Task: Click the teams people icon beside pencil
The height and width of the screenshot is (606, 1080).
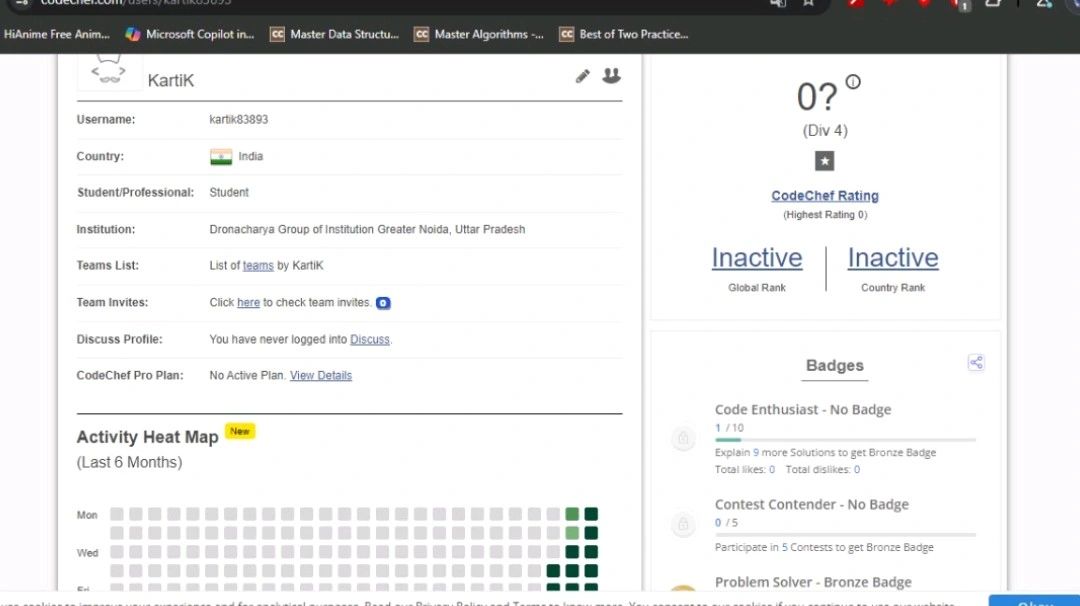Action: pyautogui.click(x=611, y=76)
